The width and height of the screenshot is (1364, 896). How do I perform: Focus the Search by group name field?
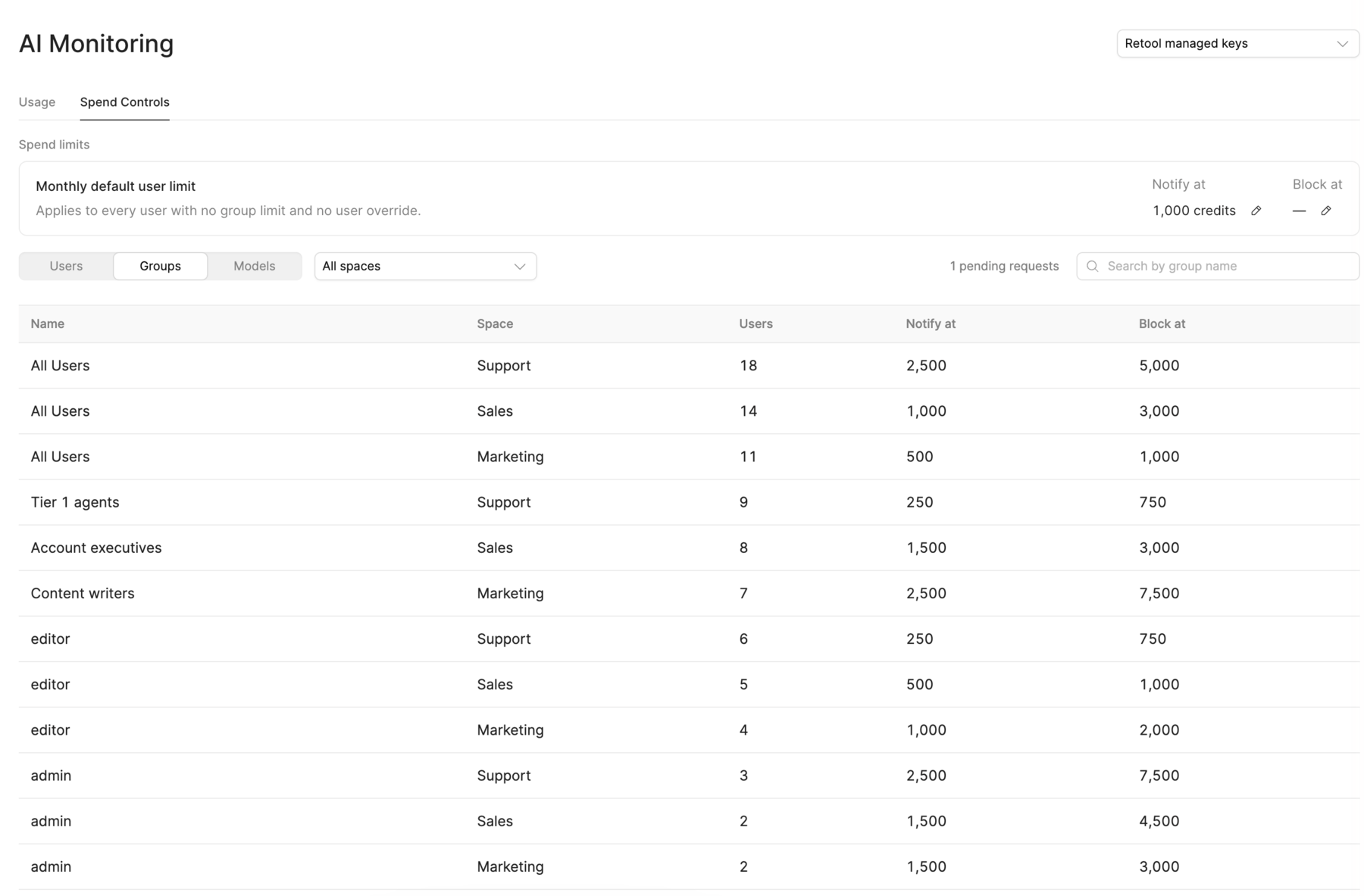tap(1218, 266)
